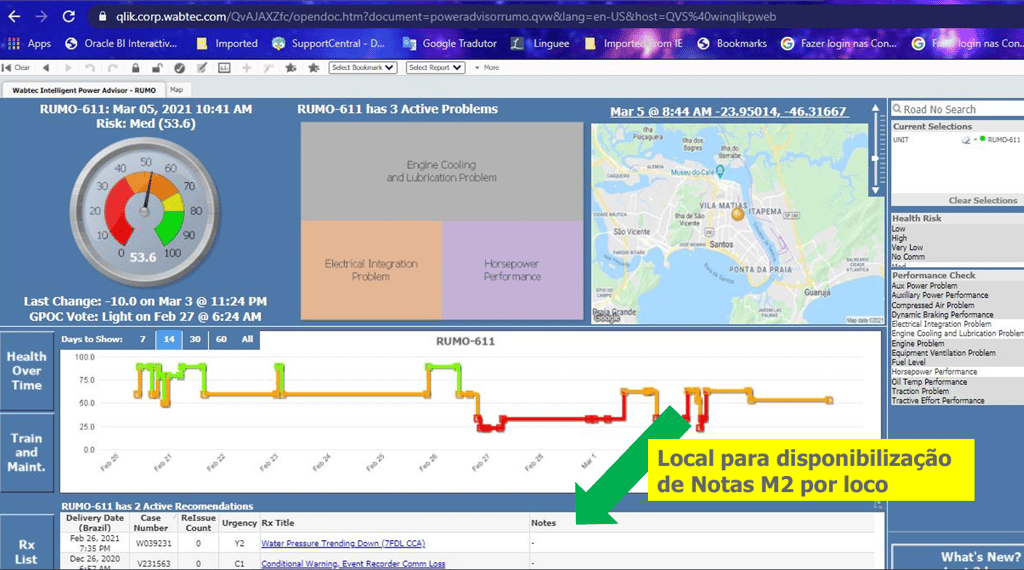Click the Remove Bookmark star icon
The image size is (1024, 570).
pos(313,67)
